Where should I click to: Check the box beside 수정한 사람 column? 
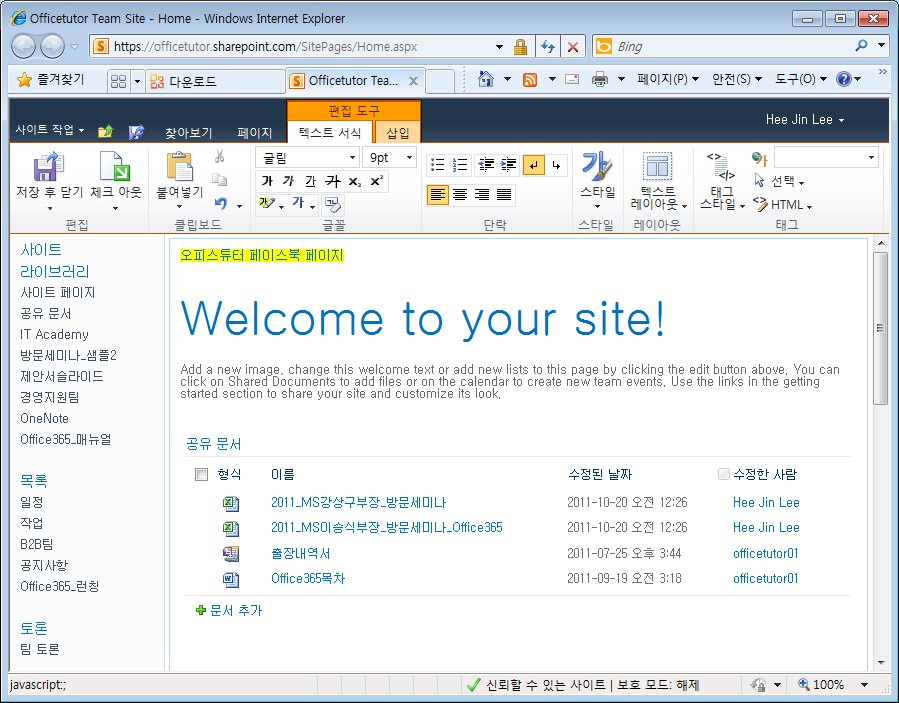(724, 474)
